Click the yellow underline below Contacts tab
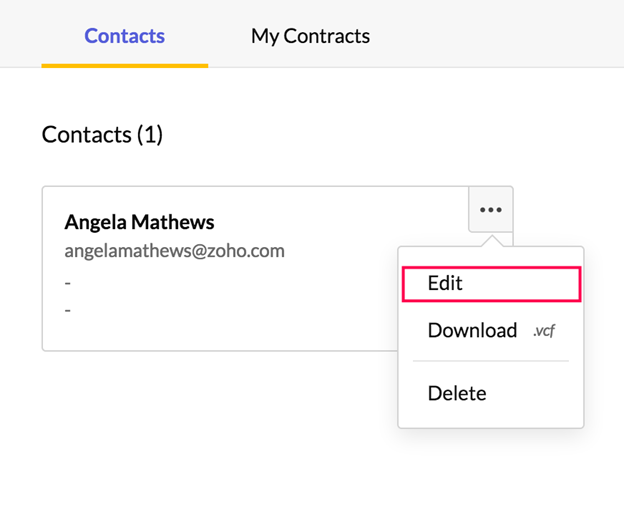Viewport: 624px width, 530px height. [x=125, y=65]
